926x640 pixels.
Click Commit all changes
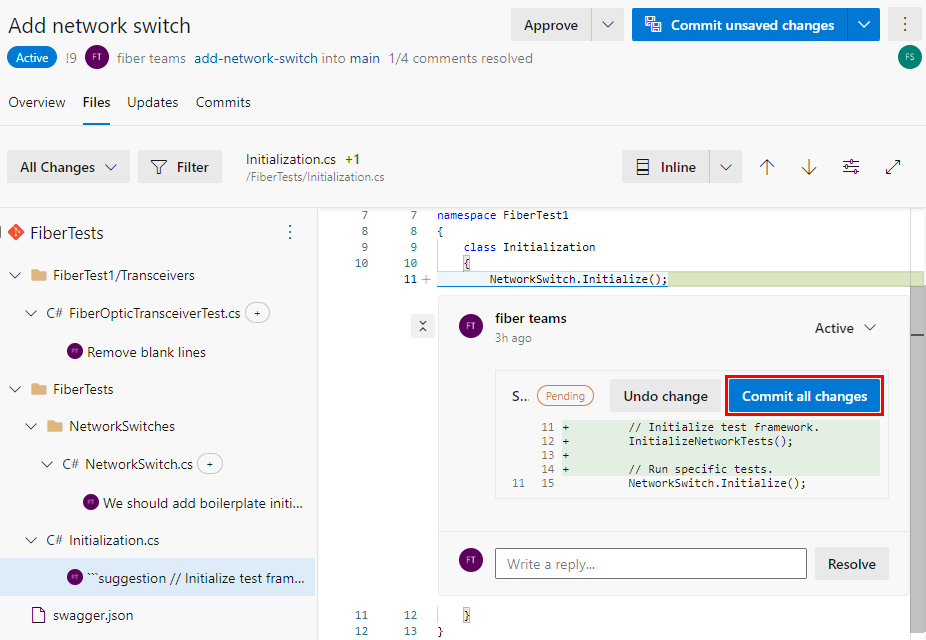click(x=804, y=395)
